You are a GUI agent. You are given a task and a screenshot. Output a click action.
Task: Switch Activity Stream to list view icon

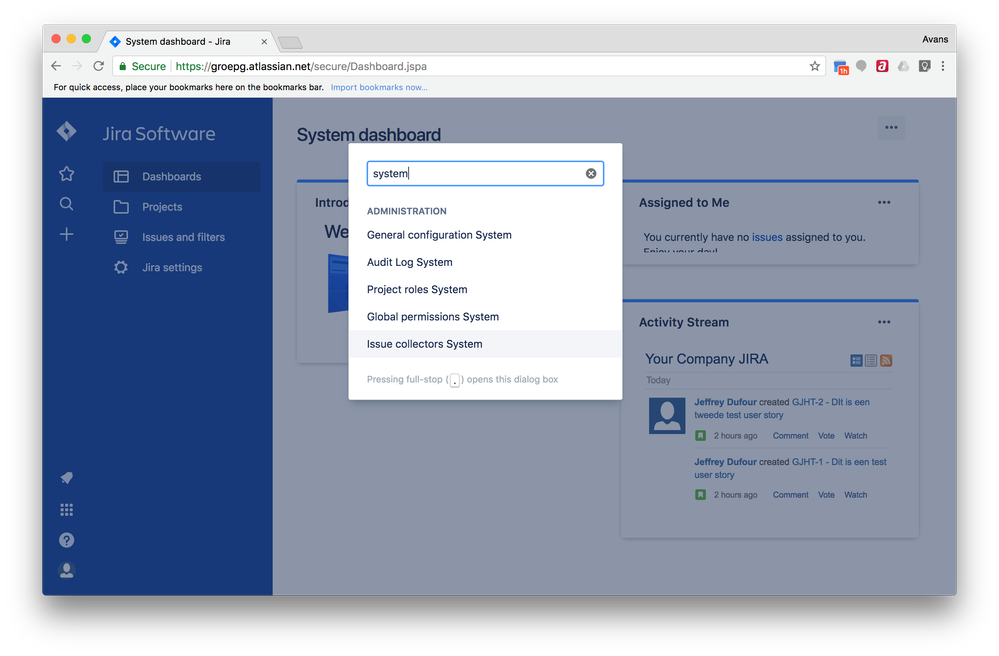[871, 360]
